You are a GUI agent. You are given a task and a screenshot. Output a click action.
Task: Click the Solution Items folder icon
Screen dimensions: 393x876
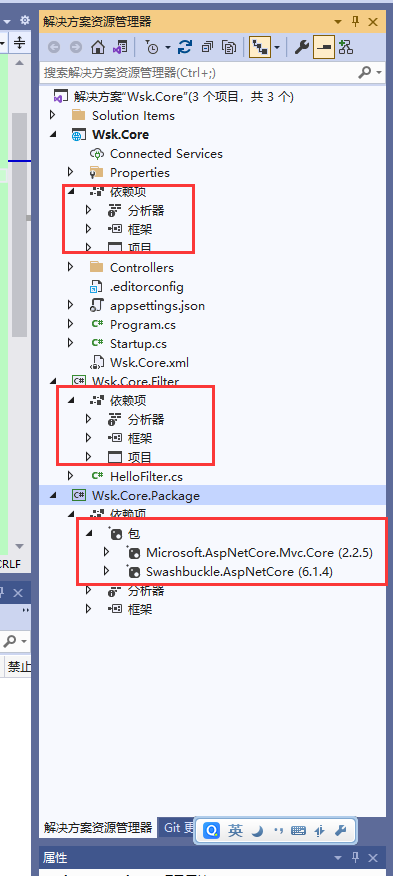pos(79,116)
